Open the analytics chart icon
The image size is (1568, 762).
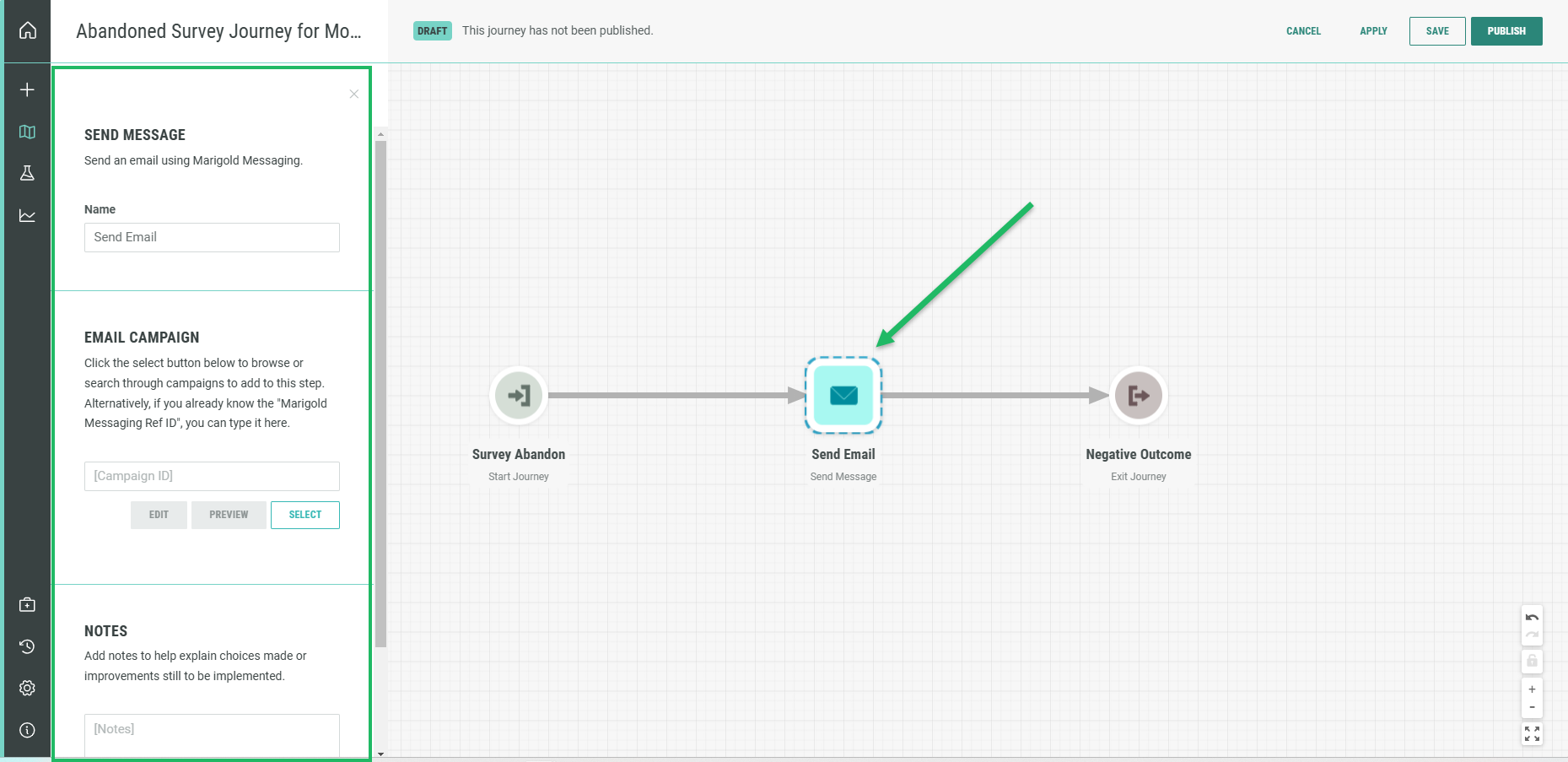pos(27,216)
